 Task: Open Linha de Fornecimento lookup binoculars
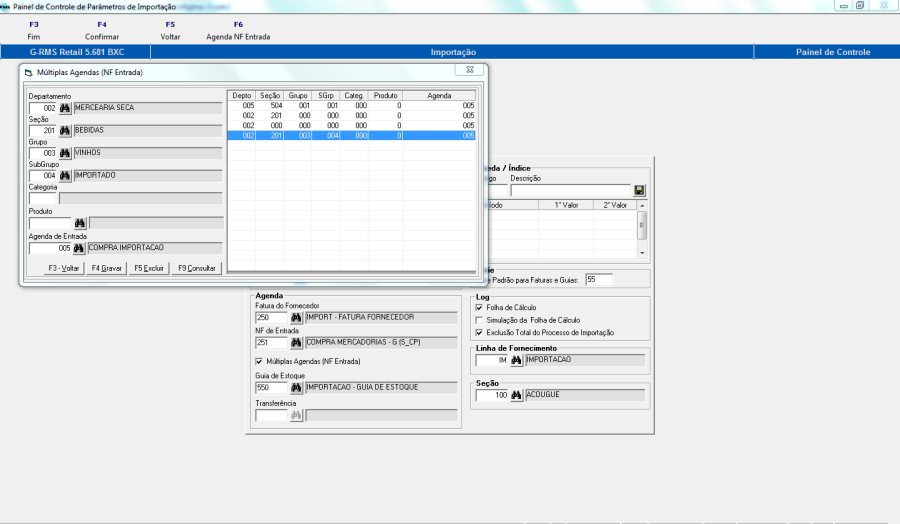click(516, 360)
